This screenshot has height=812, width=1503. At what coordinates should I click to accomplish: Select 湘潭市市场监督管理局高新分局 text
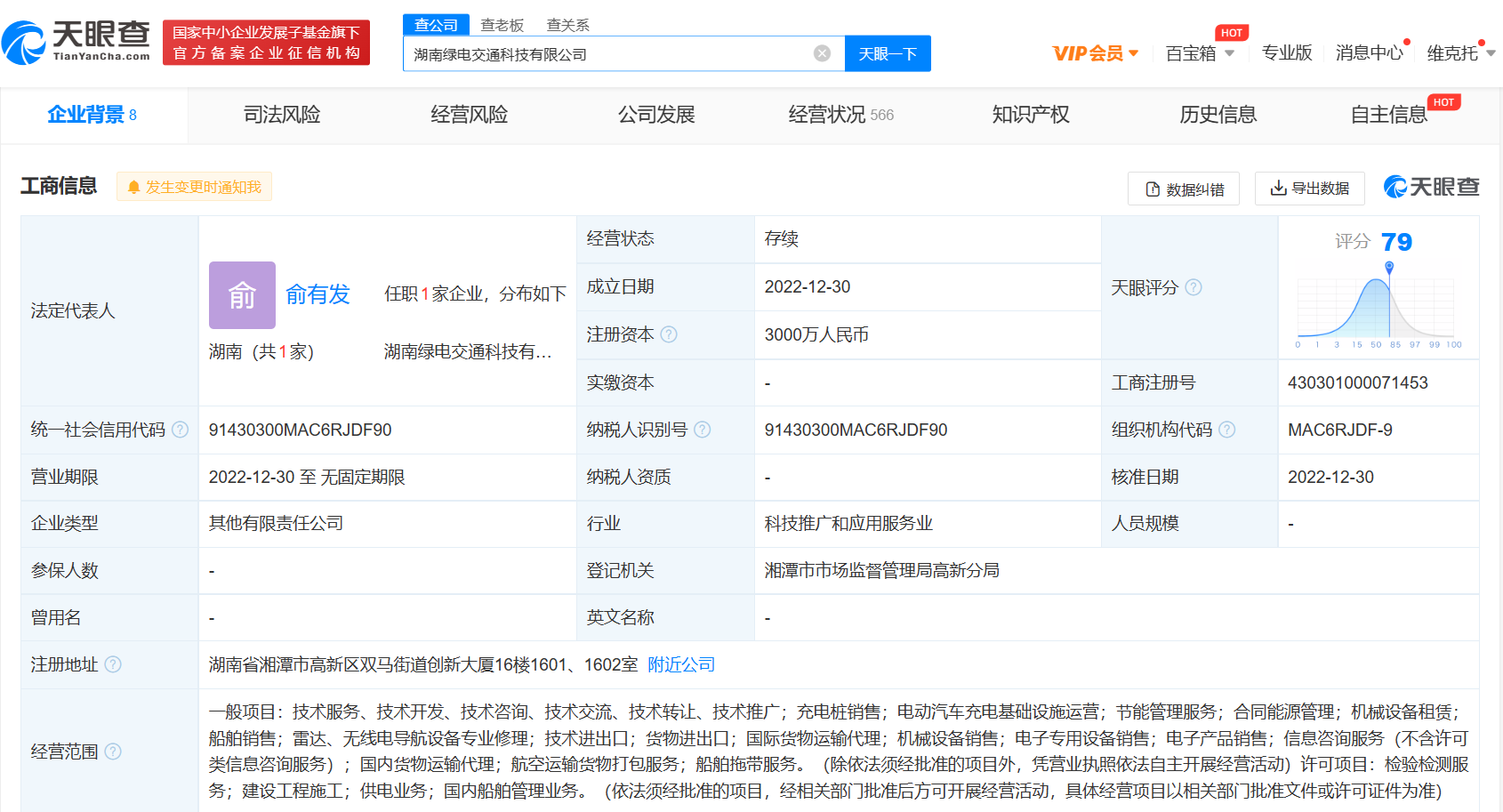(x=881, y=570)
